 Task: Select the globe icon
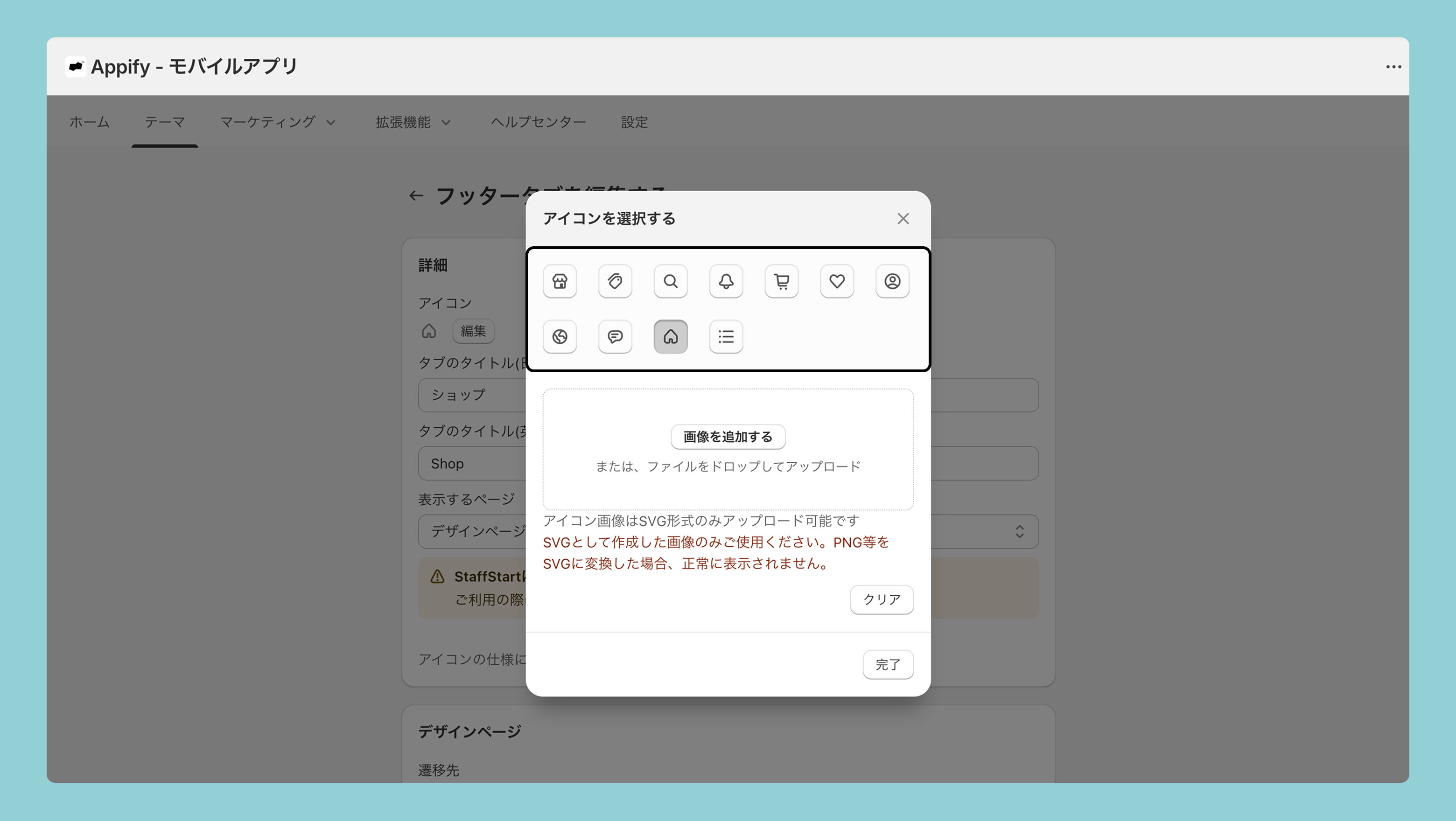tap(560, 337)
